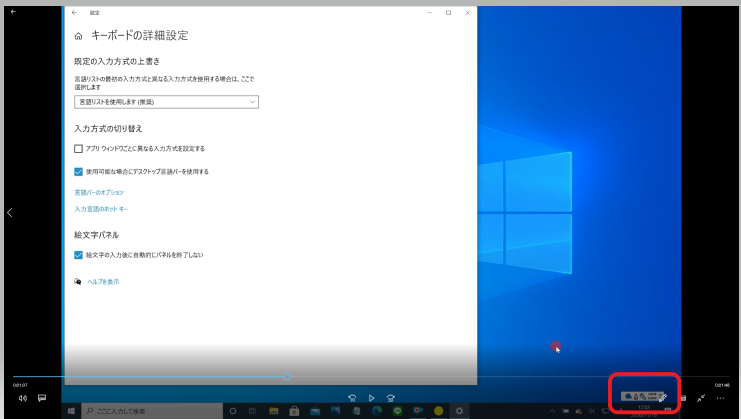Skip backward using the rewind icon
The image size is (741, 419).
(x=352, y=398)
